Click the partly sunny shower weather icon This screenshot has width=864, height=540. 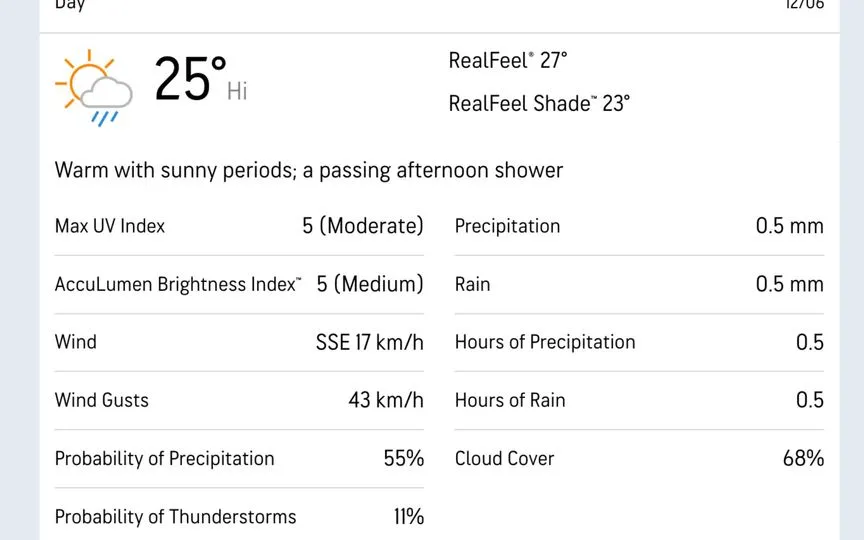(94, 88)
